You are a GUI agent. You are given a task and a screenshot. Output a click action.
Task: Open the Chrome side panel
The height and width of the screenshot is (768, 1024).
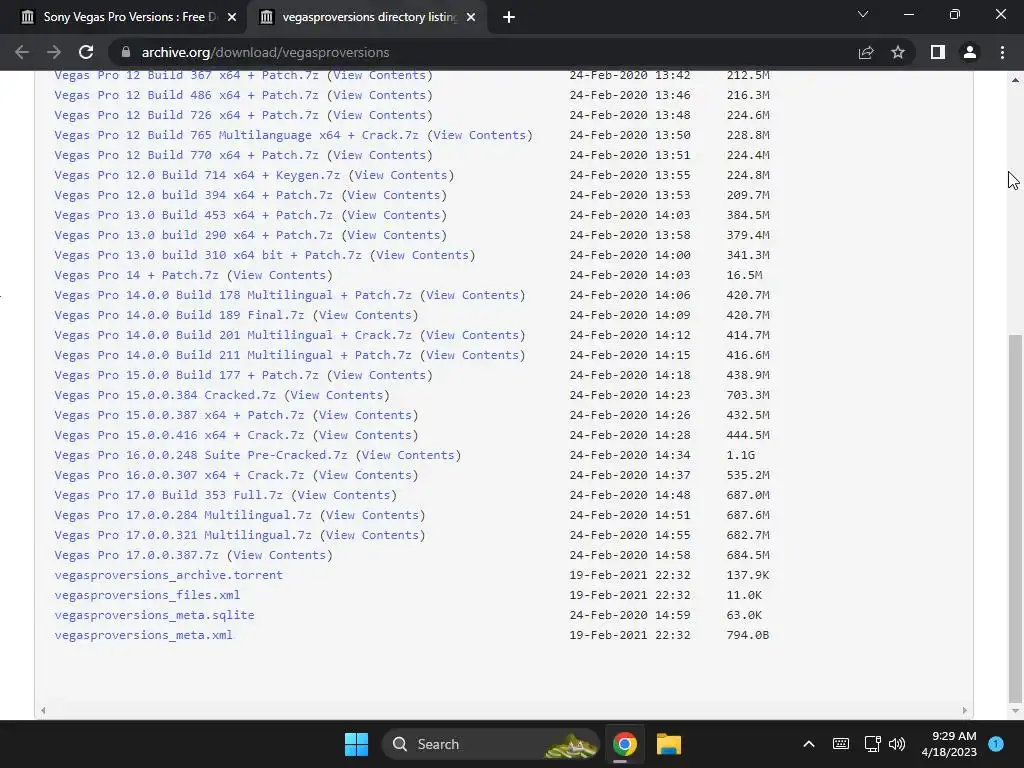click(x=938, y=52)
